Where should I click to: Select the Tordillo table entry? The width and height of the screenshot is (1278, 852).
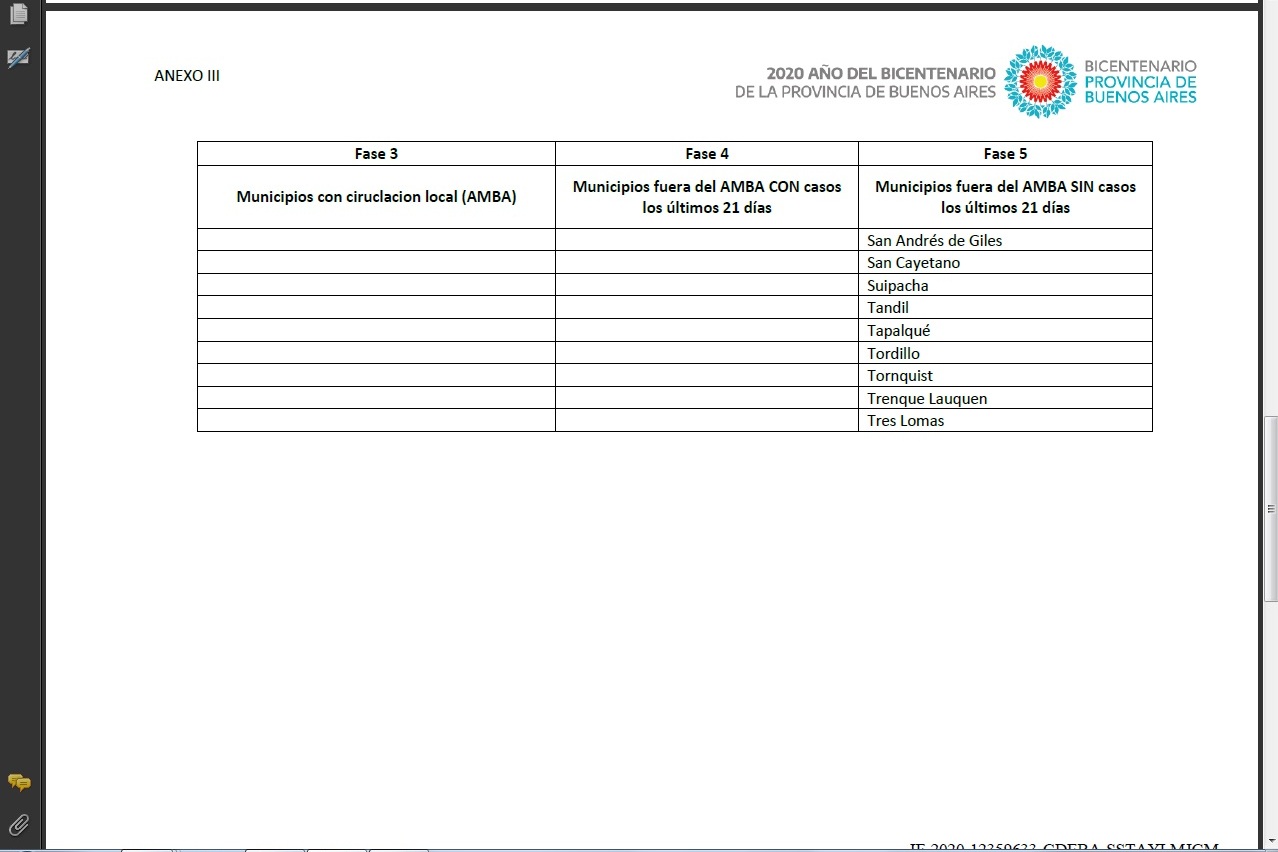tap(893, 353)
